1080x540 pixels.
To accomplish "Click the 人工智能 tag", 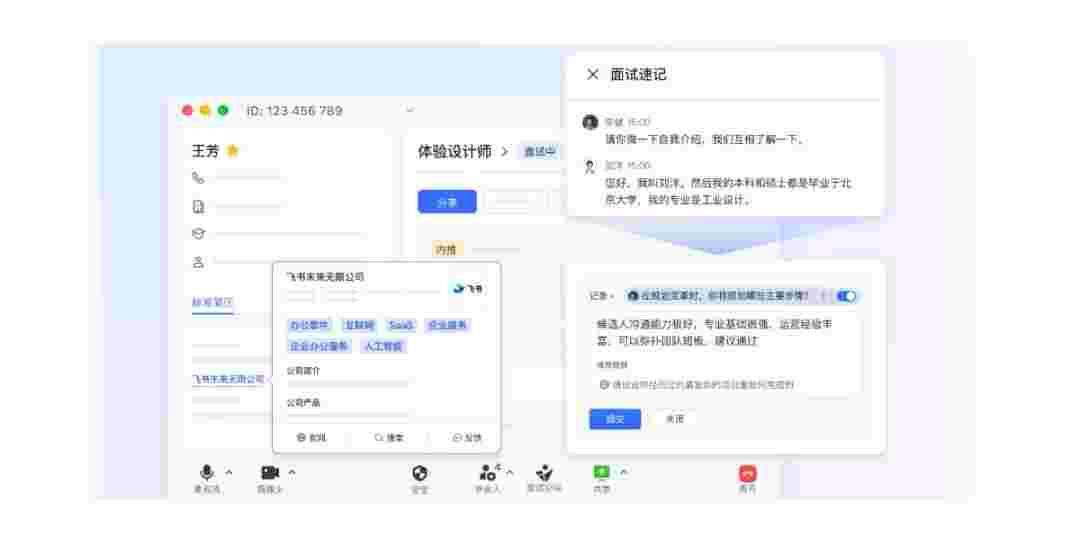I will pos(384,346).
